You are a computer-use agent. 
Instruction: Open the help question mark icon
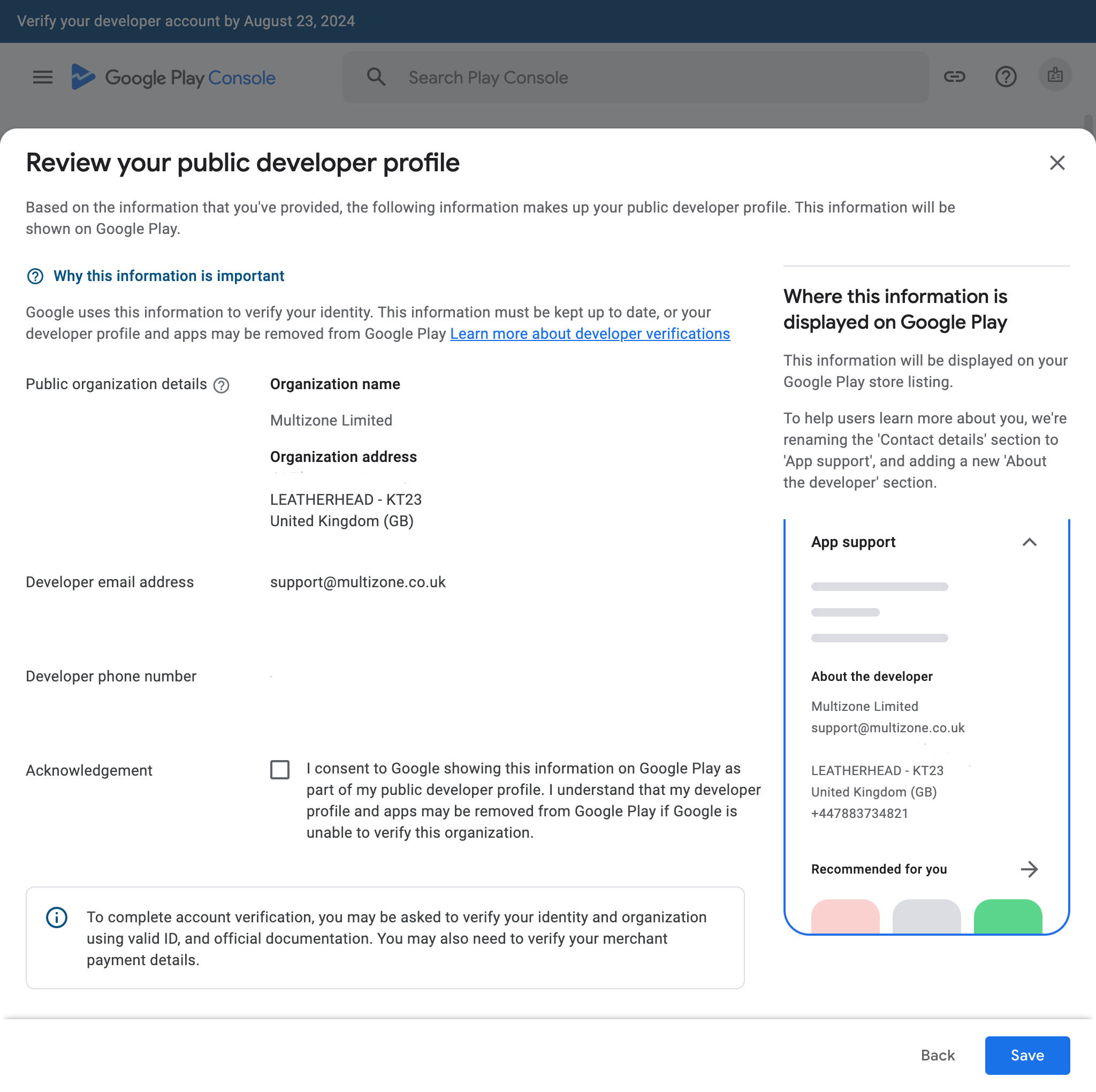pos(1006,77)
